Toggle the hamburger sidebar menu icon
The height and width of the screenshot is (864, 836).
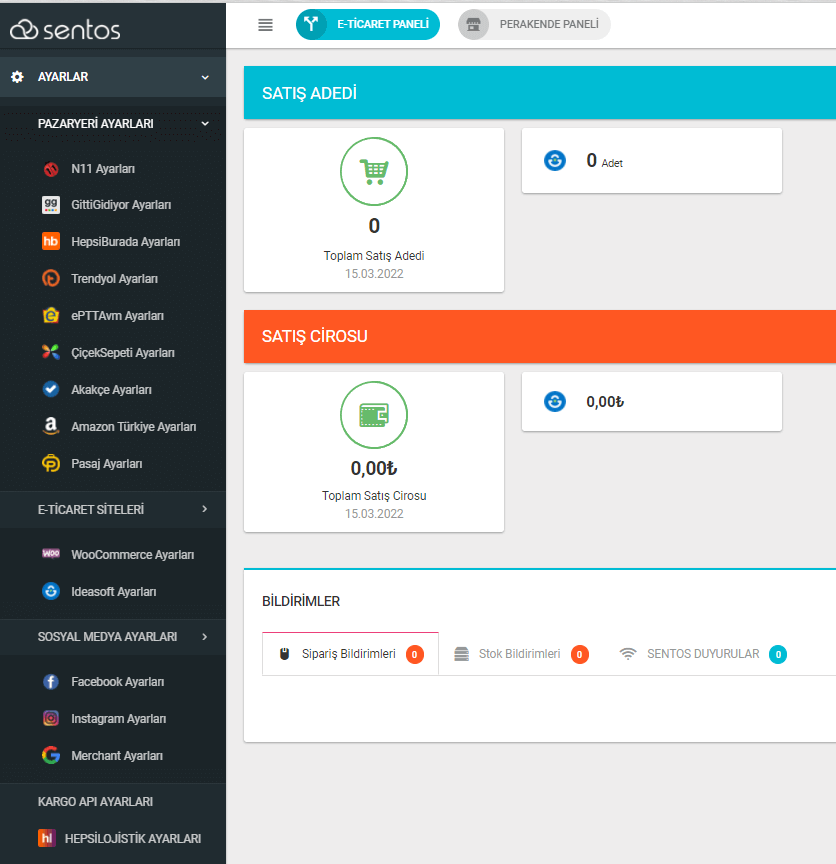pos(265,25)
